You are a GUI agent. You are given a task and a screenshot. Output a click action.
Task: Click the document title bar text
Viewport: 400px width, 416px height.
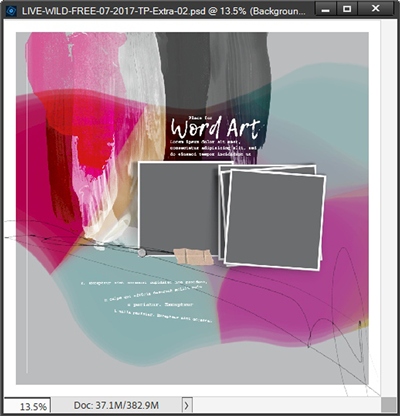[163, 11]
